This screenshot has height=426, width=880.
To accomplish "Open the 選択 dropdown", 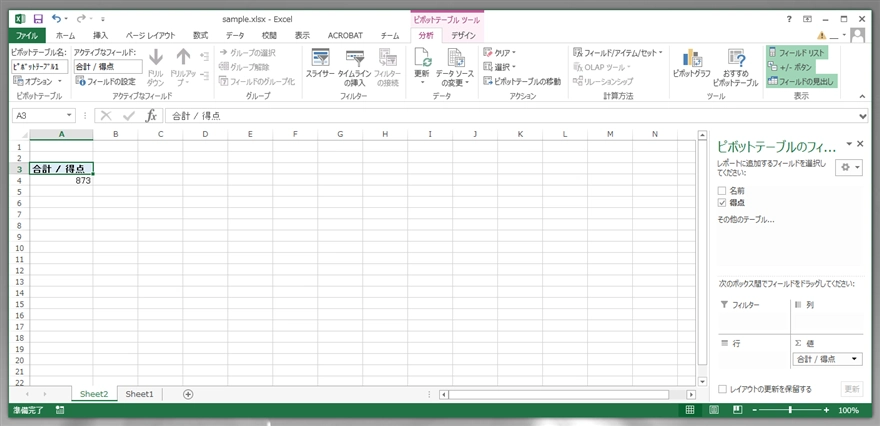I will pos(499,67).
